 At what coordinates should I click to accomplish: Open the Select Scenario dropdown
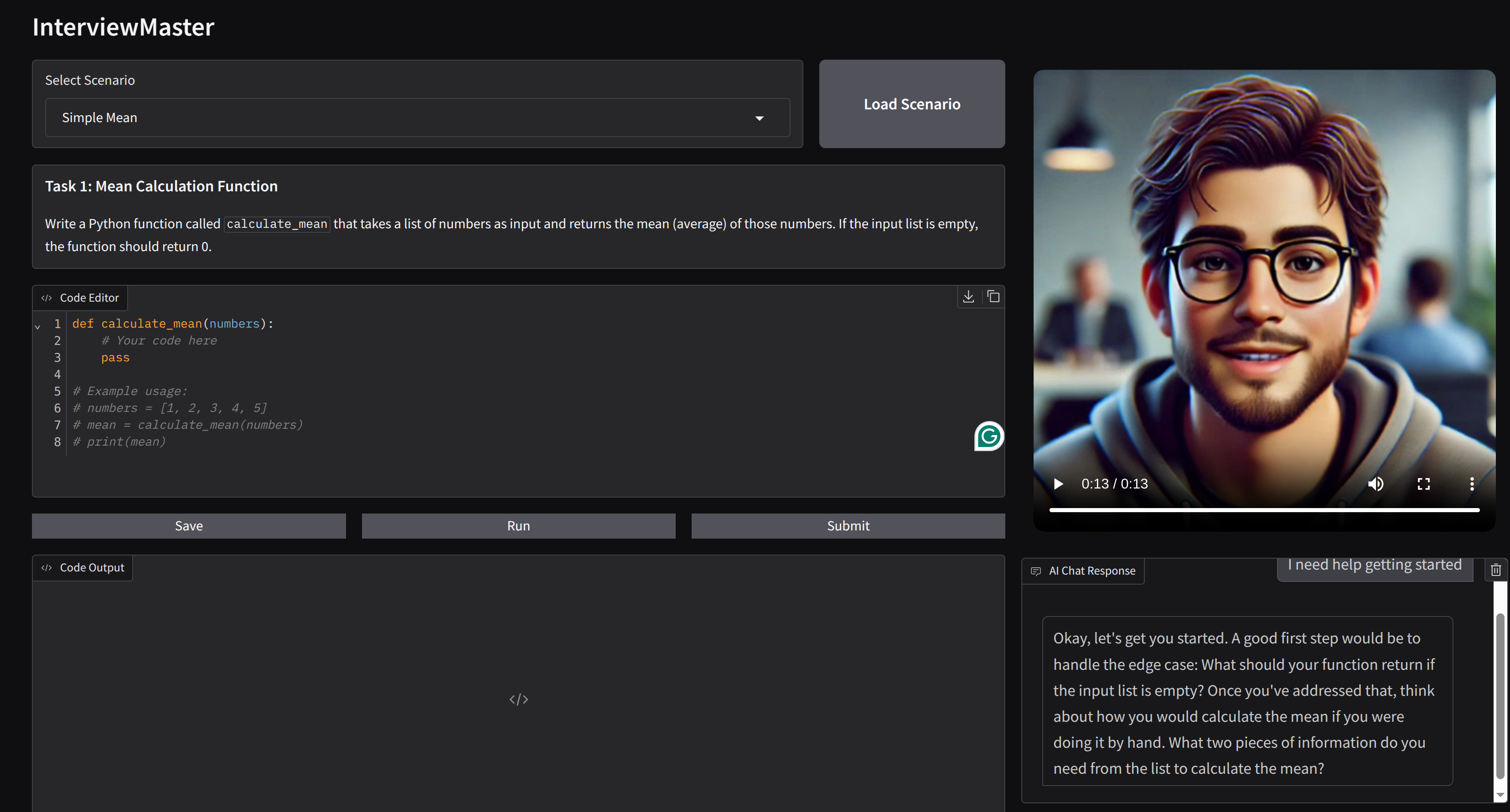pos(410,118)
